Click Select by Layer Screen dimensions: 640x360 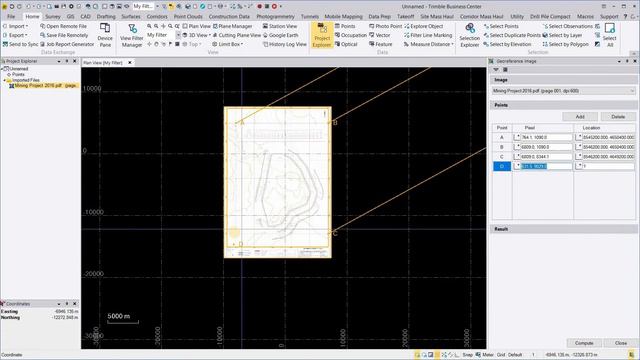[562, 35]
